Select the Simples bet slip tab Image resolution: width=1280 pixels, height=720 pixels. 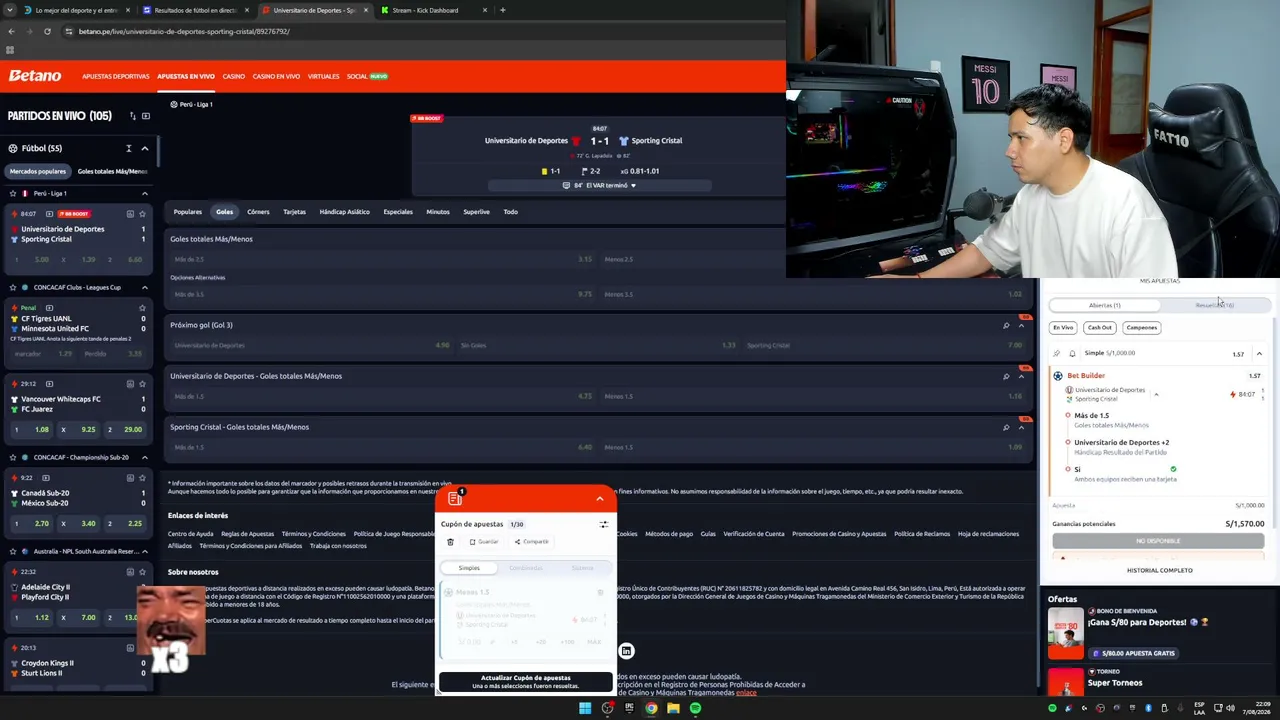[x=469, y=568]
